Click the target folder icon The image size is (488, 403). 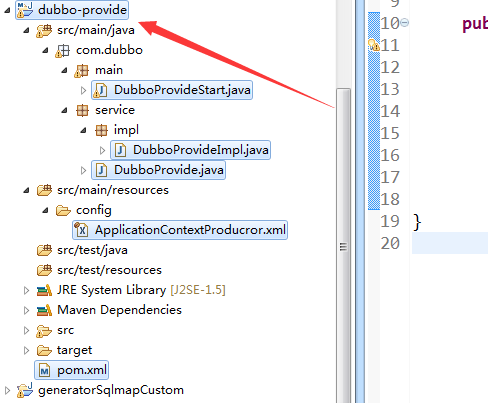[44, 351]
